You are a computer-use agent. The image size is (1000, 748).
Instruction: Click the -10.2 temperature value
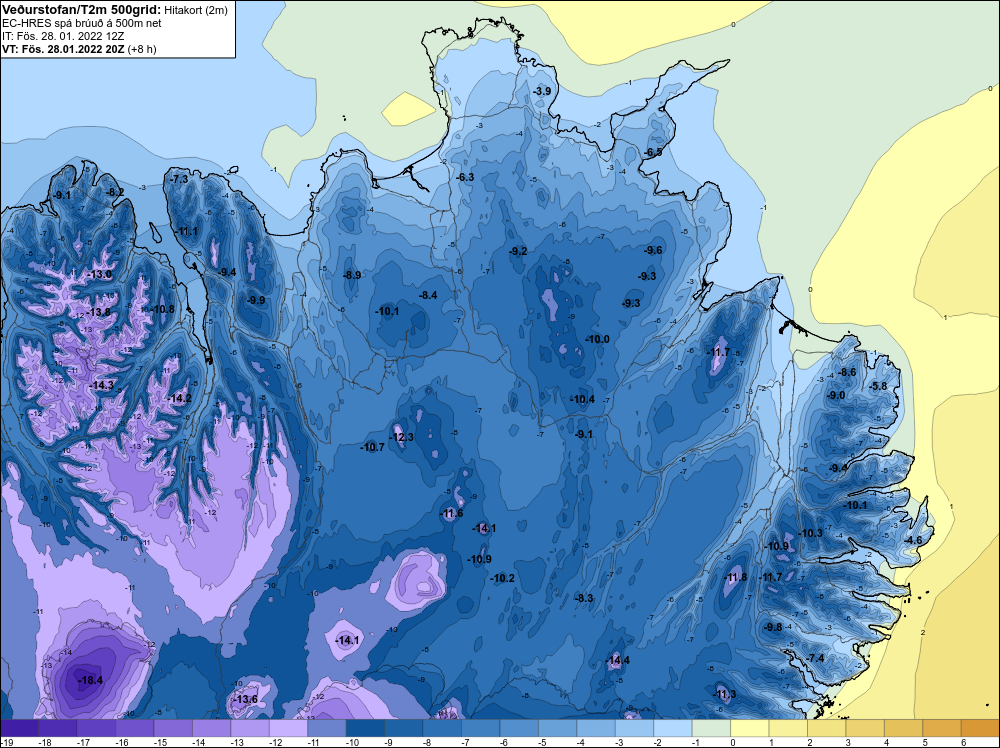coord(503,578)
